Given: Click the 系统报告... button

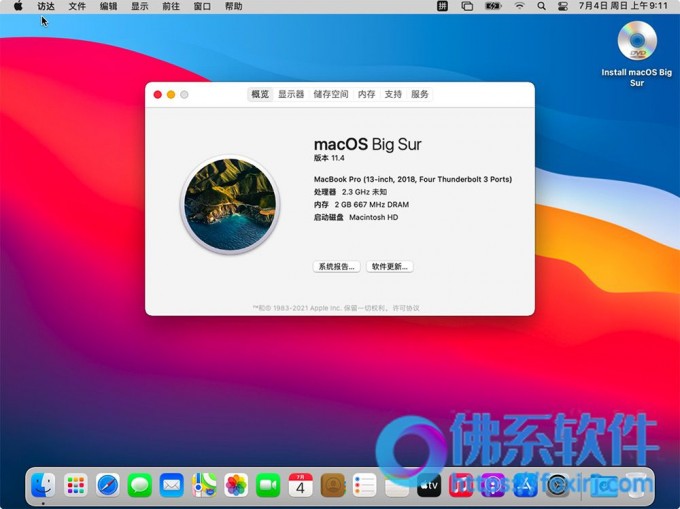Looking at the screenshot, I should coord(337,267).
